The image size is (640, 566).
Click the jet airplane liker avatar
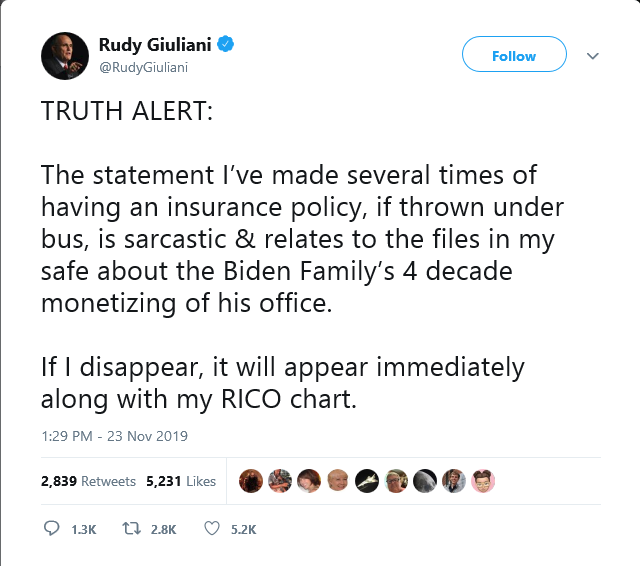click(x=367, y=480)
